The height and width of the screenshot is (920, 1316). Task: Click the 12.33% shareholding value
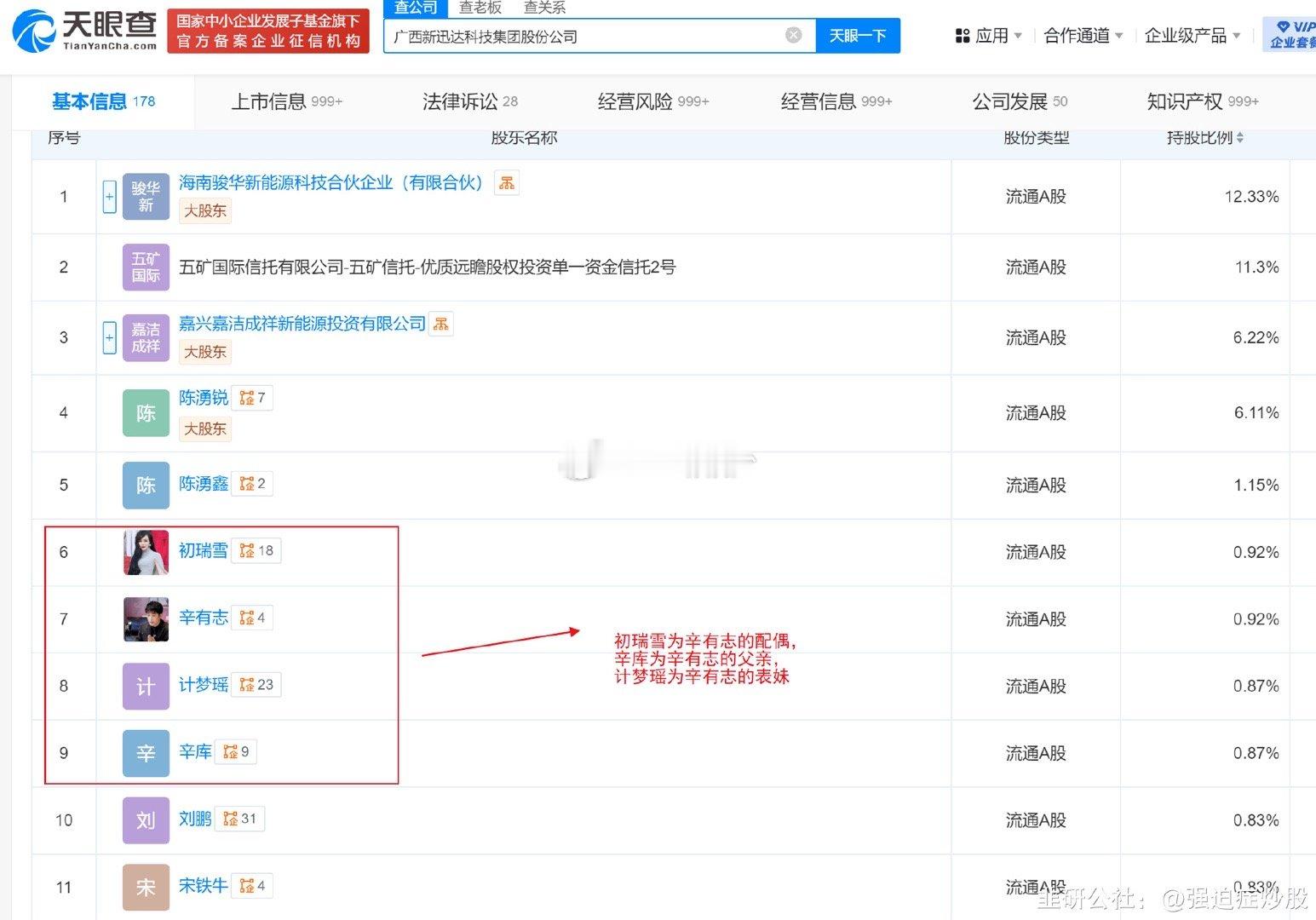1251,197
